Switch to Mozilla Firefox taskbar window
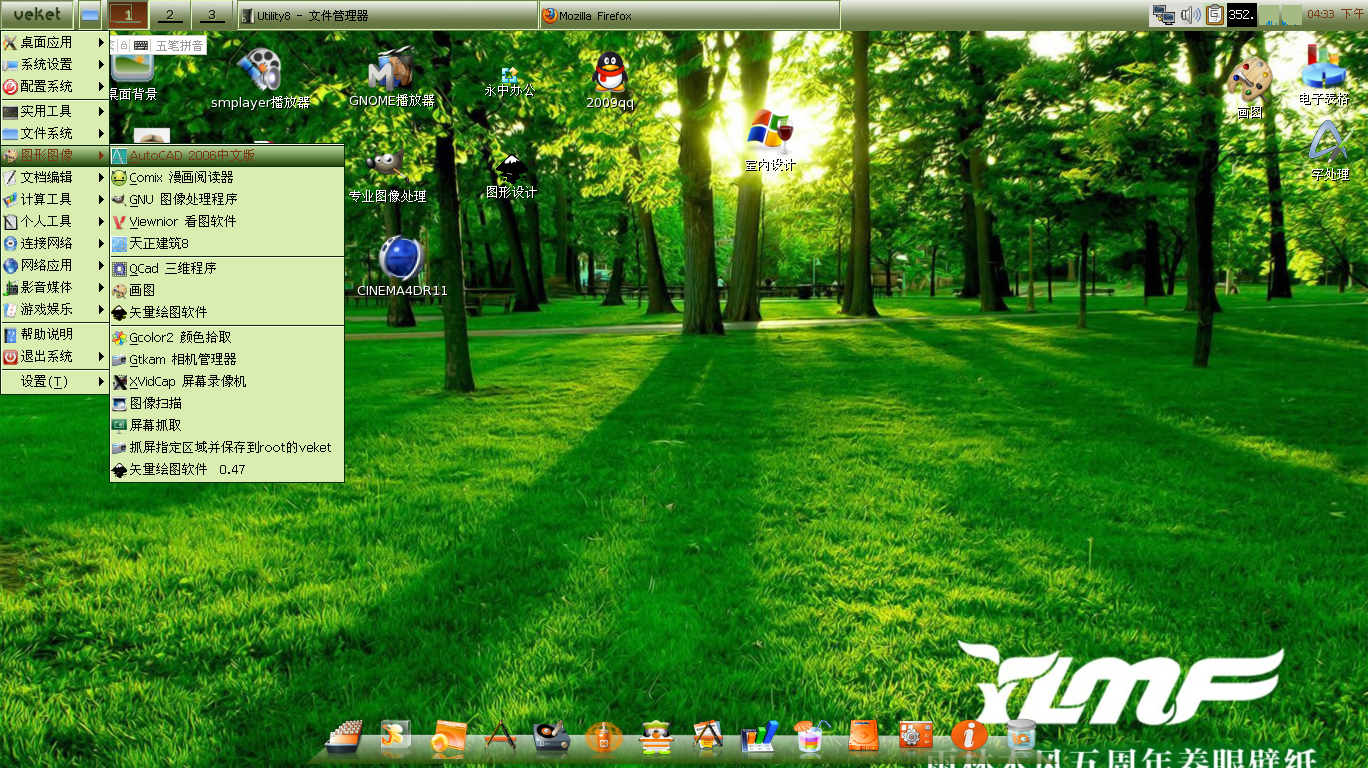This screenshot has height=768, width=1368. pos(689,15)
